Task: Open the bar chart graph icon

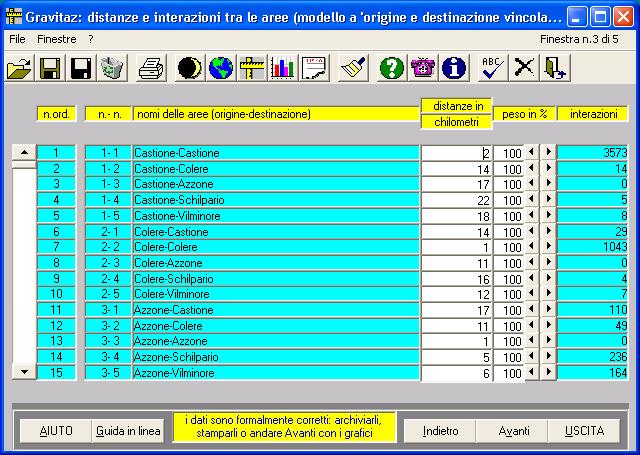Action: (x=284, y=68)
